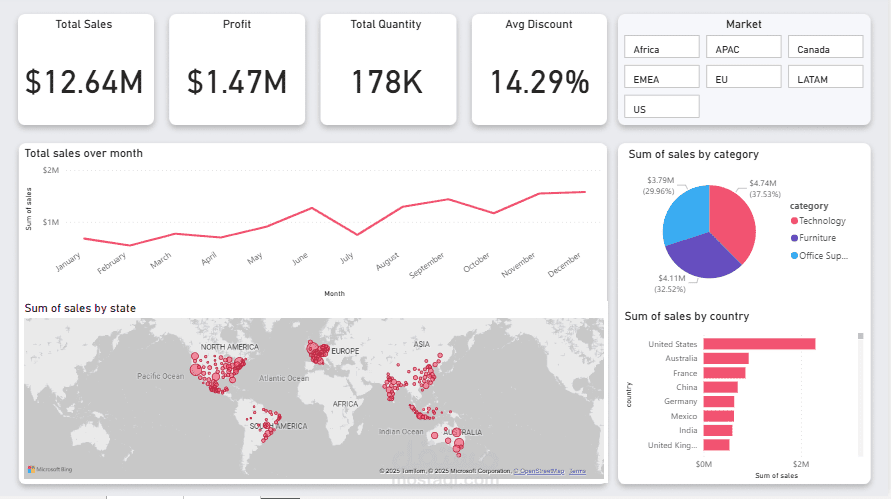Select the Australia sales bar

pos(726,359)
